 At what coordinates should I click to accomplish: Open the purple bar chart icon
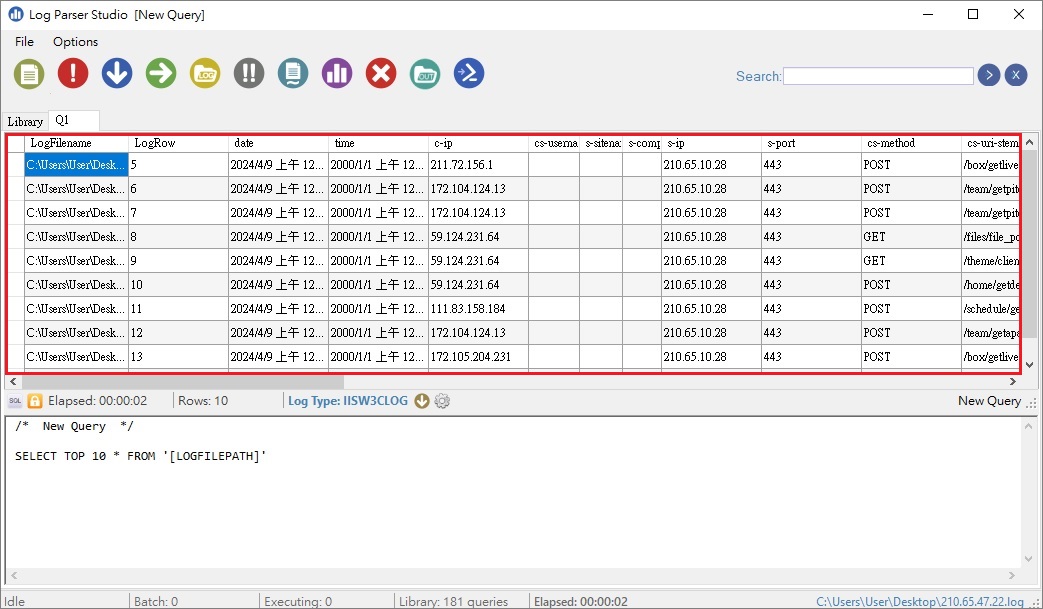(x=337, y=73)
